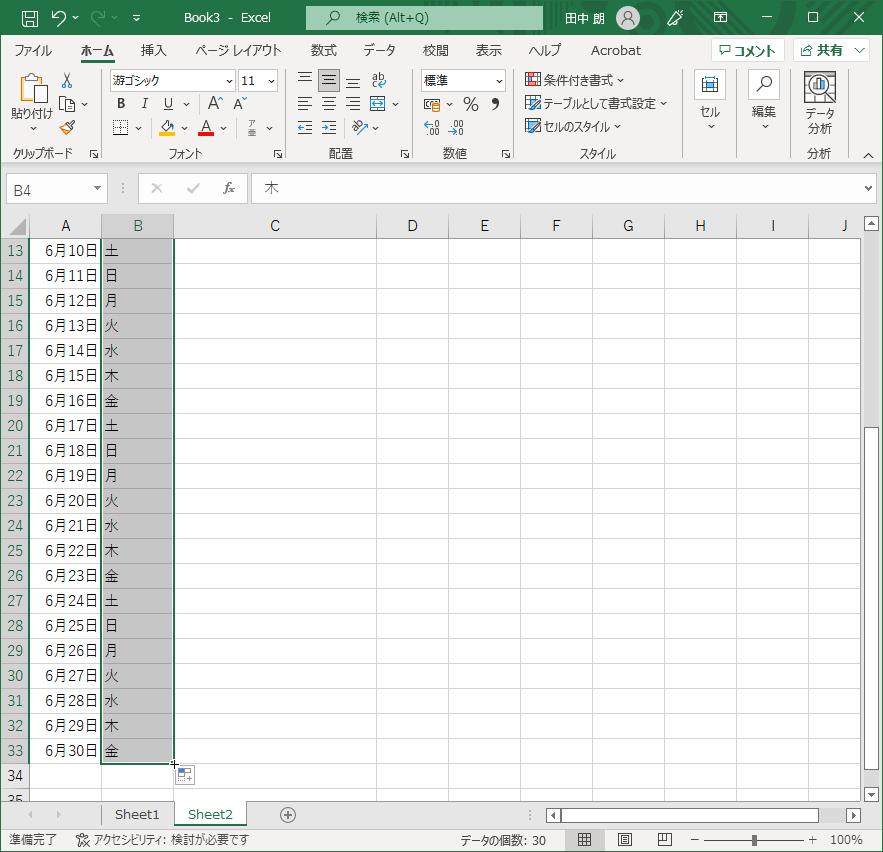
Task: Click the Name Box showing B4
Action: tap(48, 189)
